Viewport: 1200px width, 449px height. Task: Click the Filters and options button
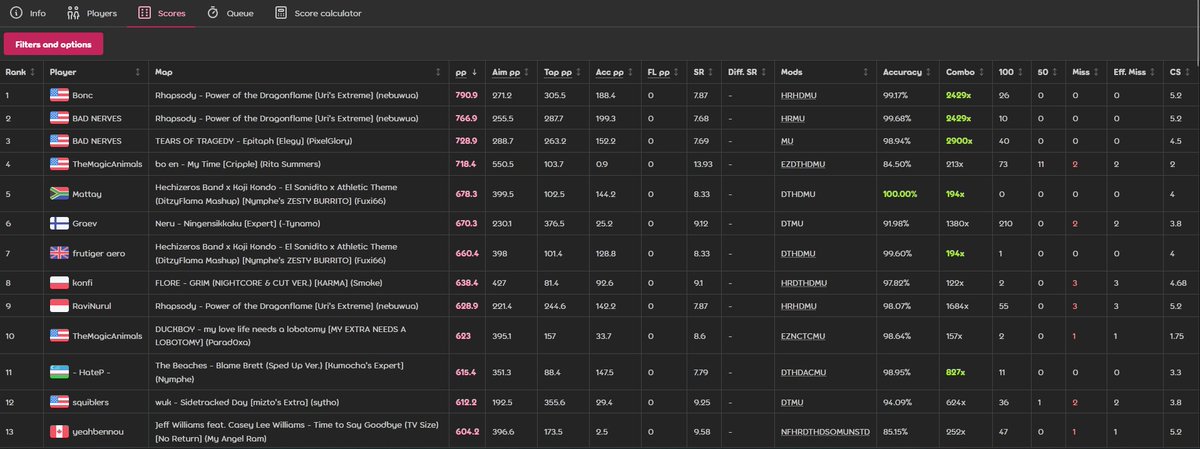point(54,44)
